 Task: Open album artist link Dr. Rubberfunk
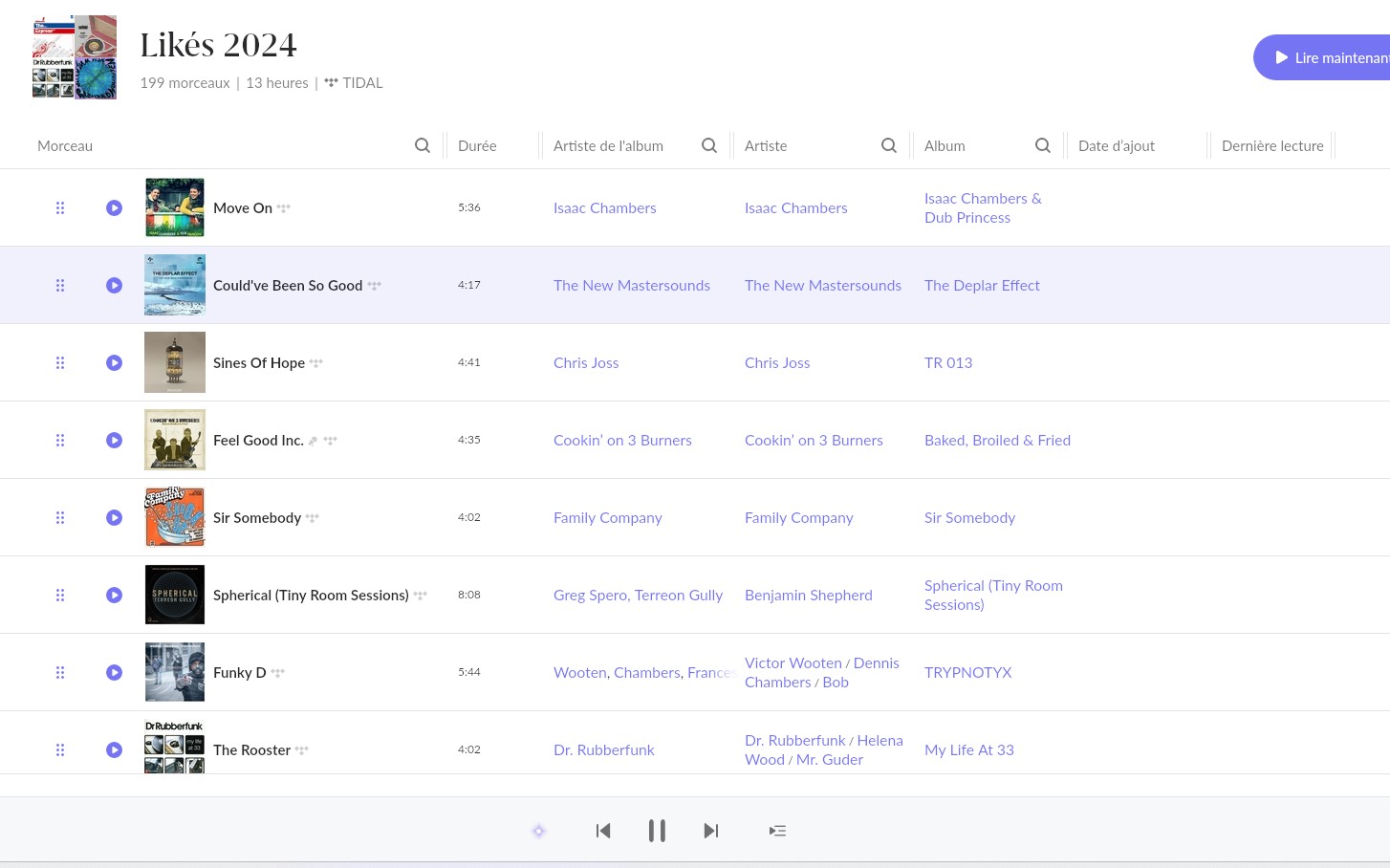[604, 749]
